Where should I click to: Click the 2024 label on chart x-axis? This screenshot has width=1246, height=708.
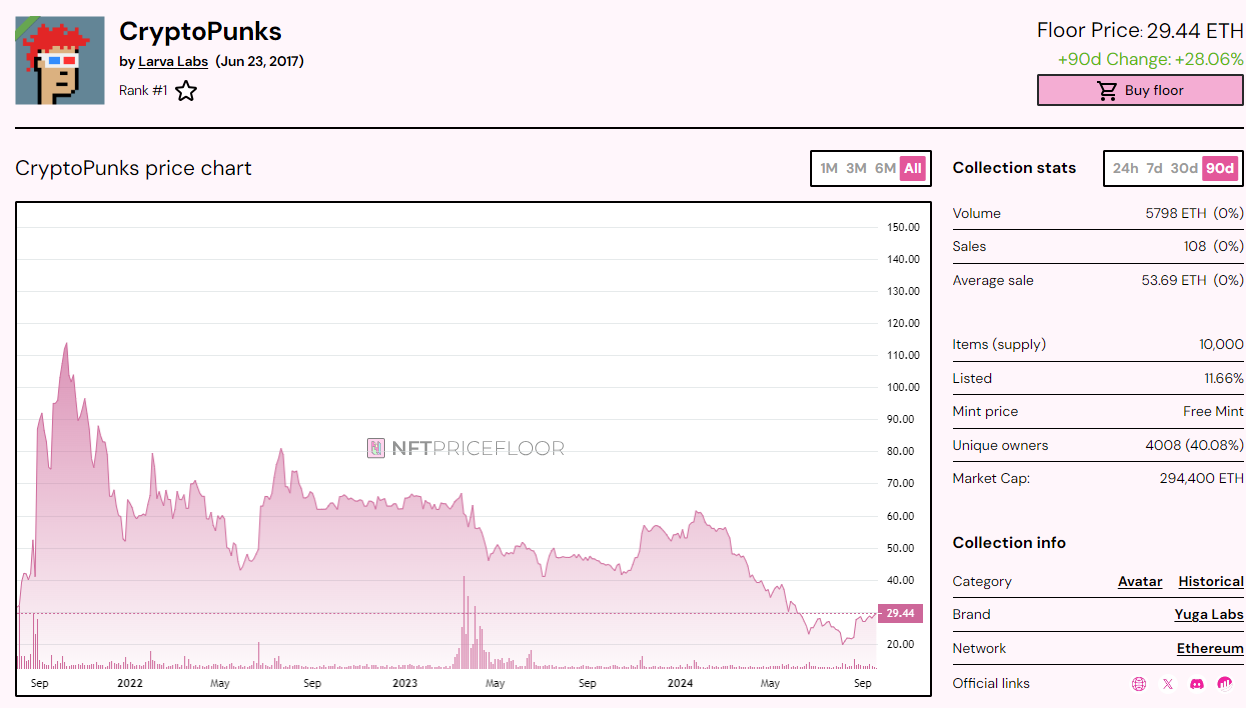click(x=680, y=684)
